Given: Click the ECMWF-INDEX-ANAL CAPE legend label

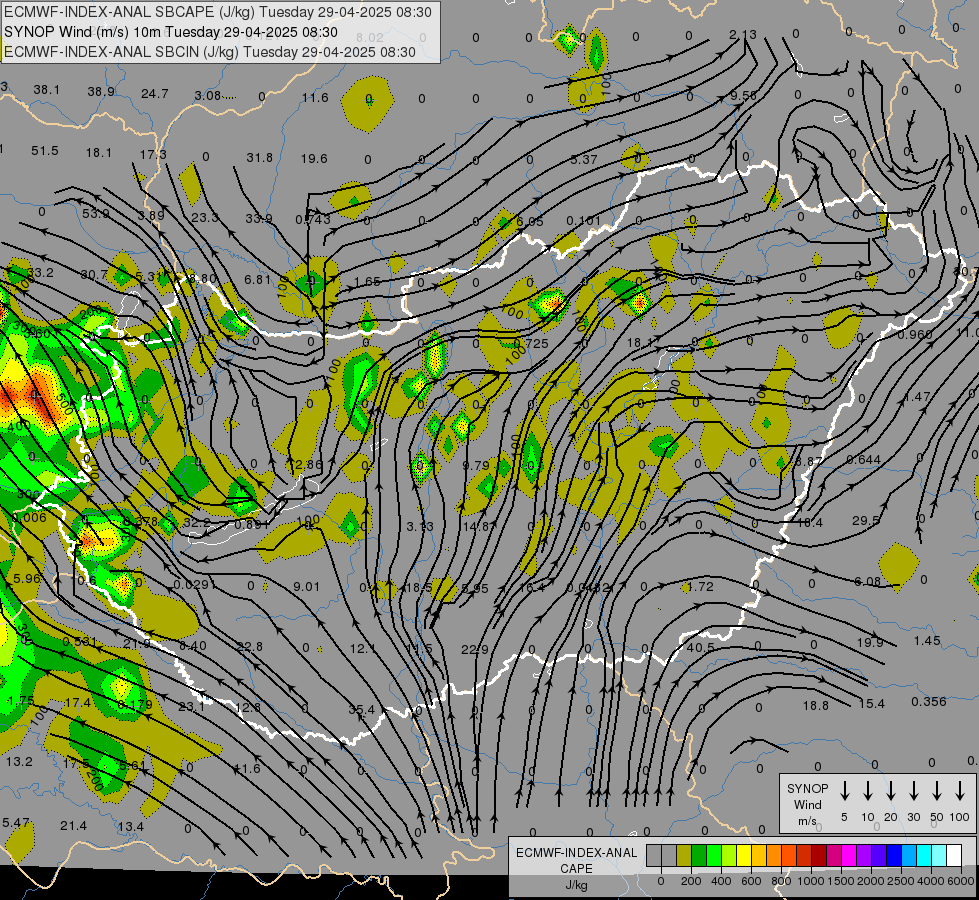Looking at the screenshot, I should (x=576, y=860).
